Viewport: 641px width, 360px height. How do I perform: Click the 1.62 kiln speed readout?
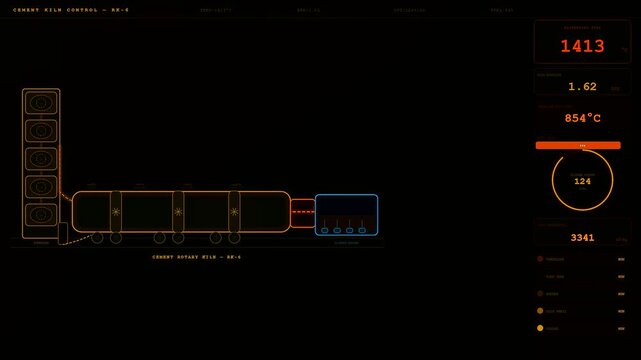[582, 87]
